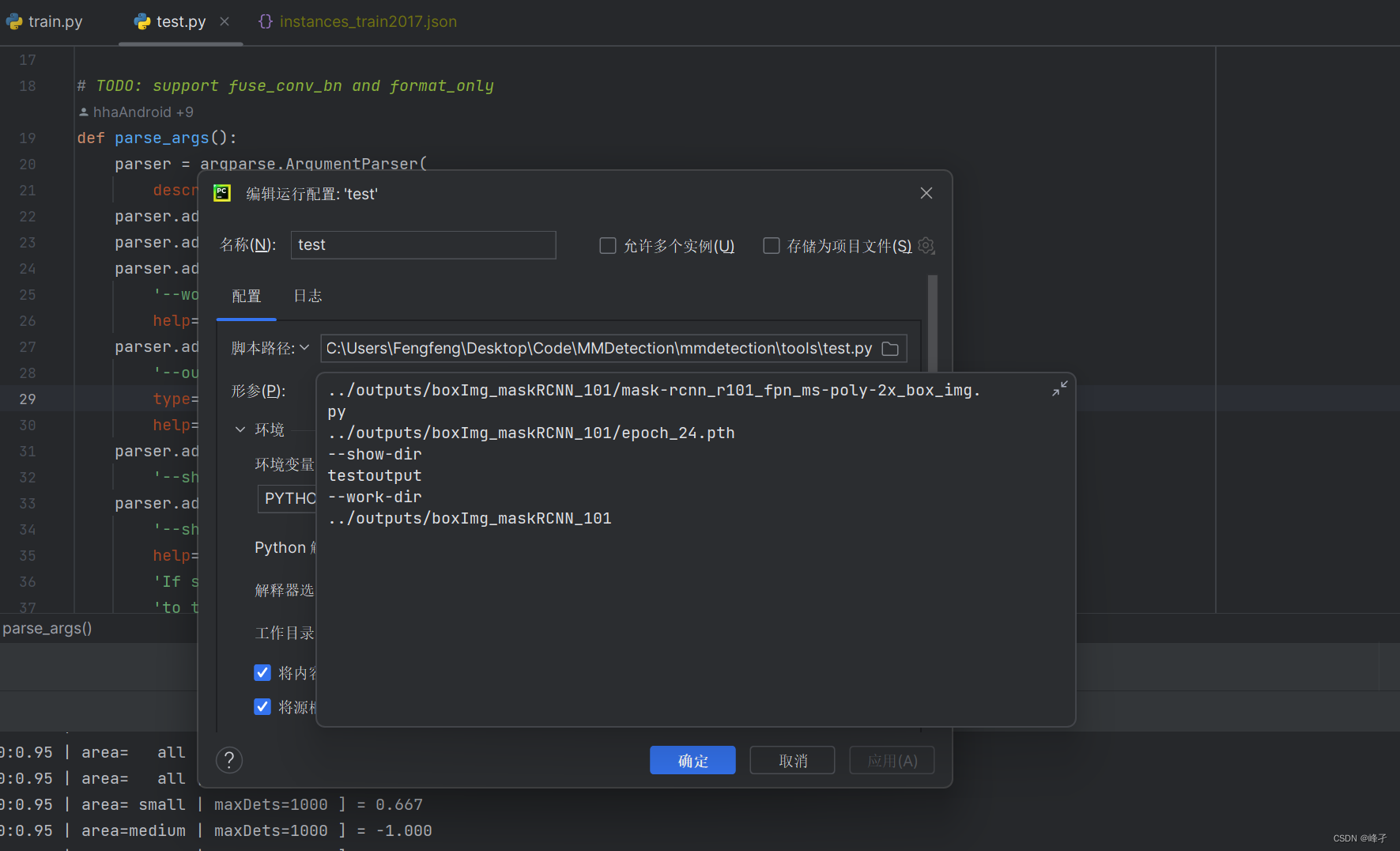Click 'parser = argparse.ArgumentParser(' line
Screen dimensions: 1400x851
click(271, 164)
